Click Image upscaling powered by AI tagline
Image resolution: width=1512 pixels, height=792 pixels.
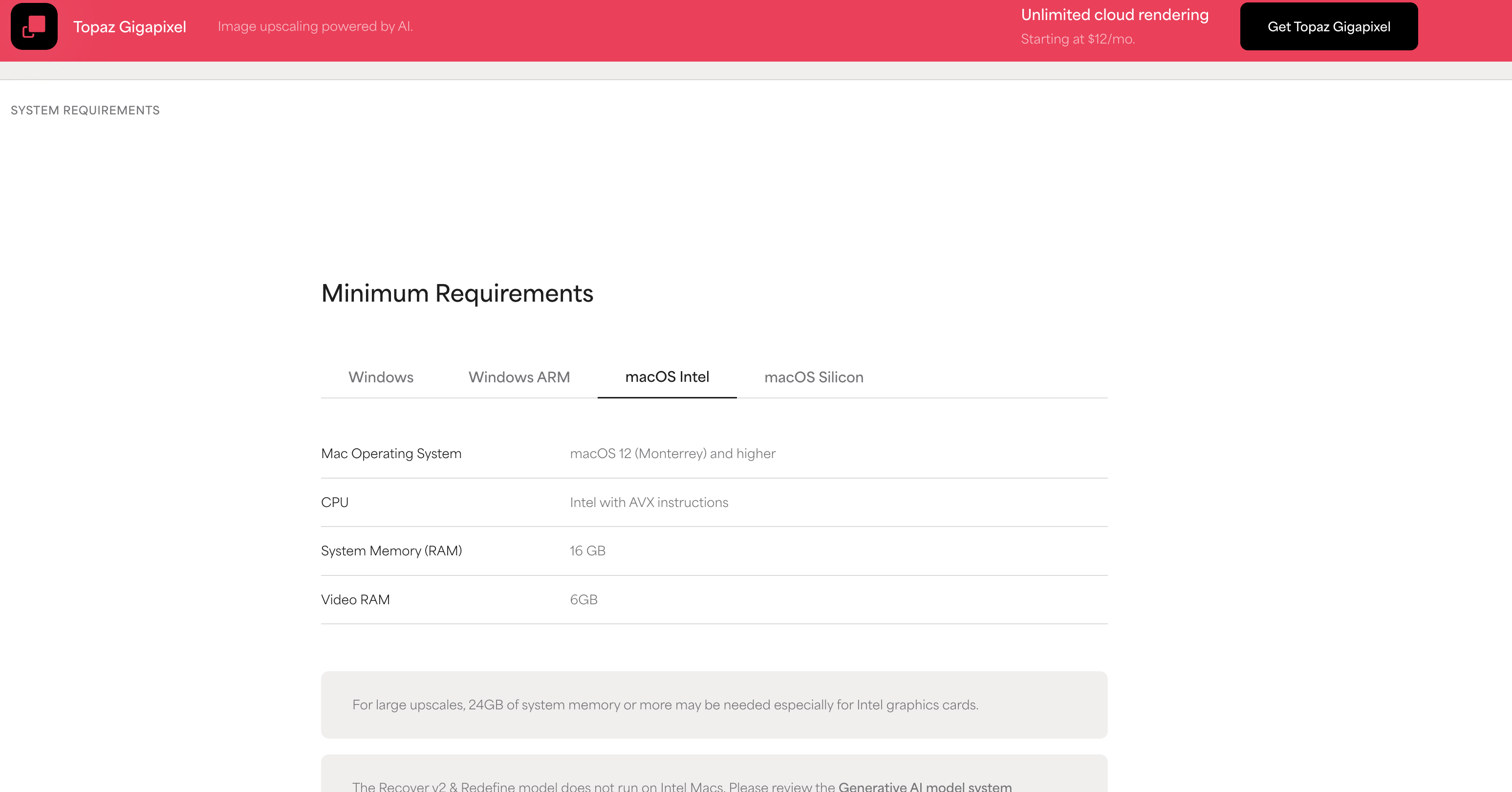(315, 26)
